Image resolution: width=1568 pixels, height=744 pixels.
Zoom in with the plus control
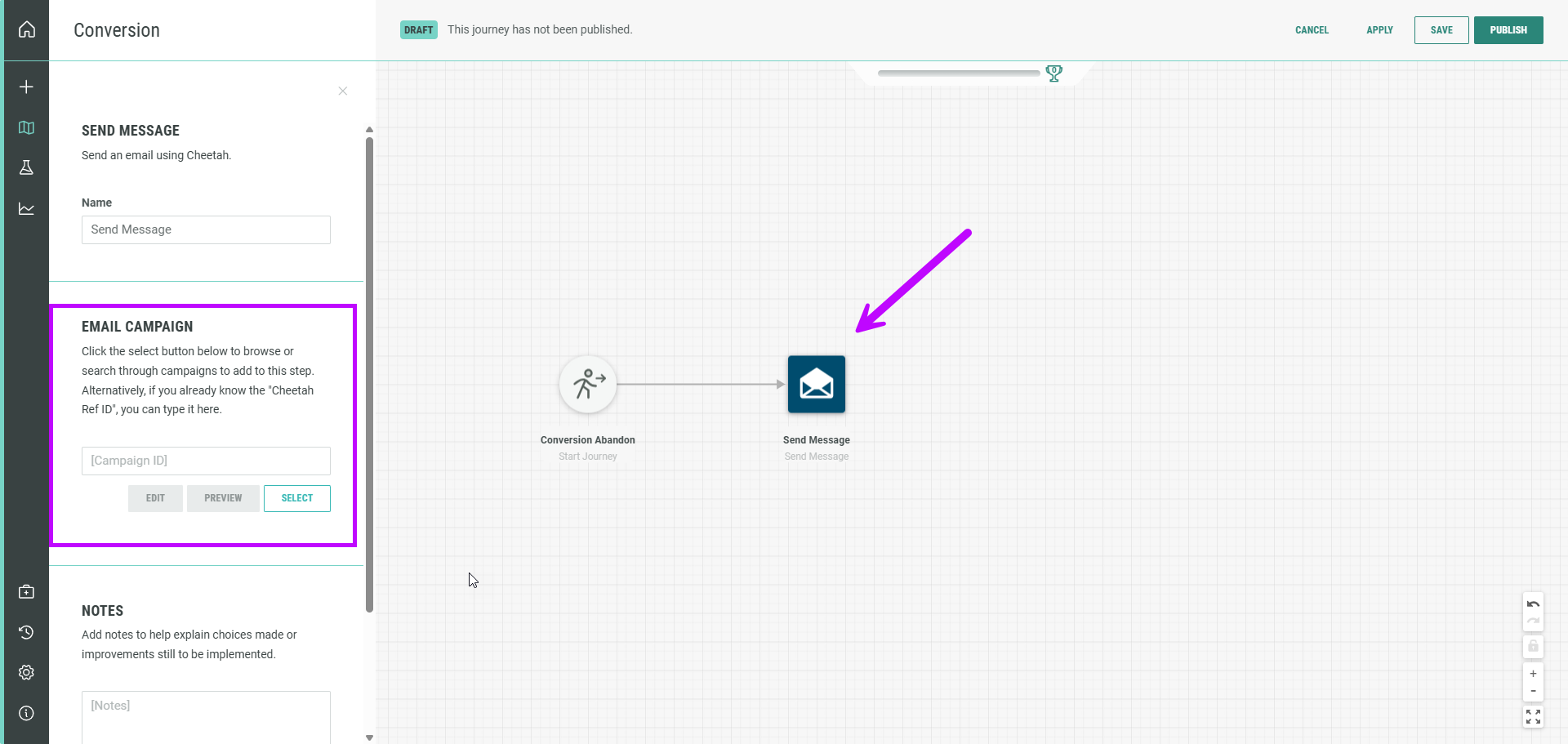(x=1533, y=674)
